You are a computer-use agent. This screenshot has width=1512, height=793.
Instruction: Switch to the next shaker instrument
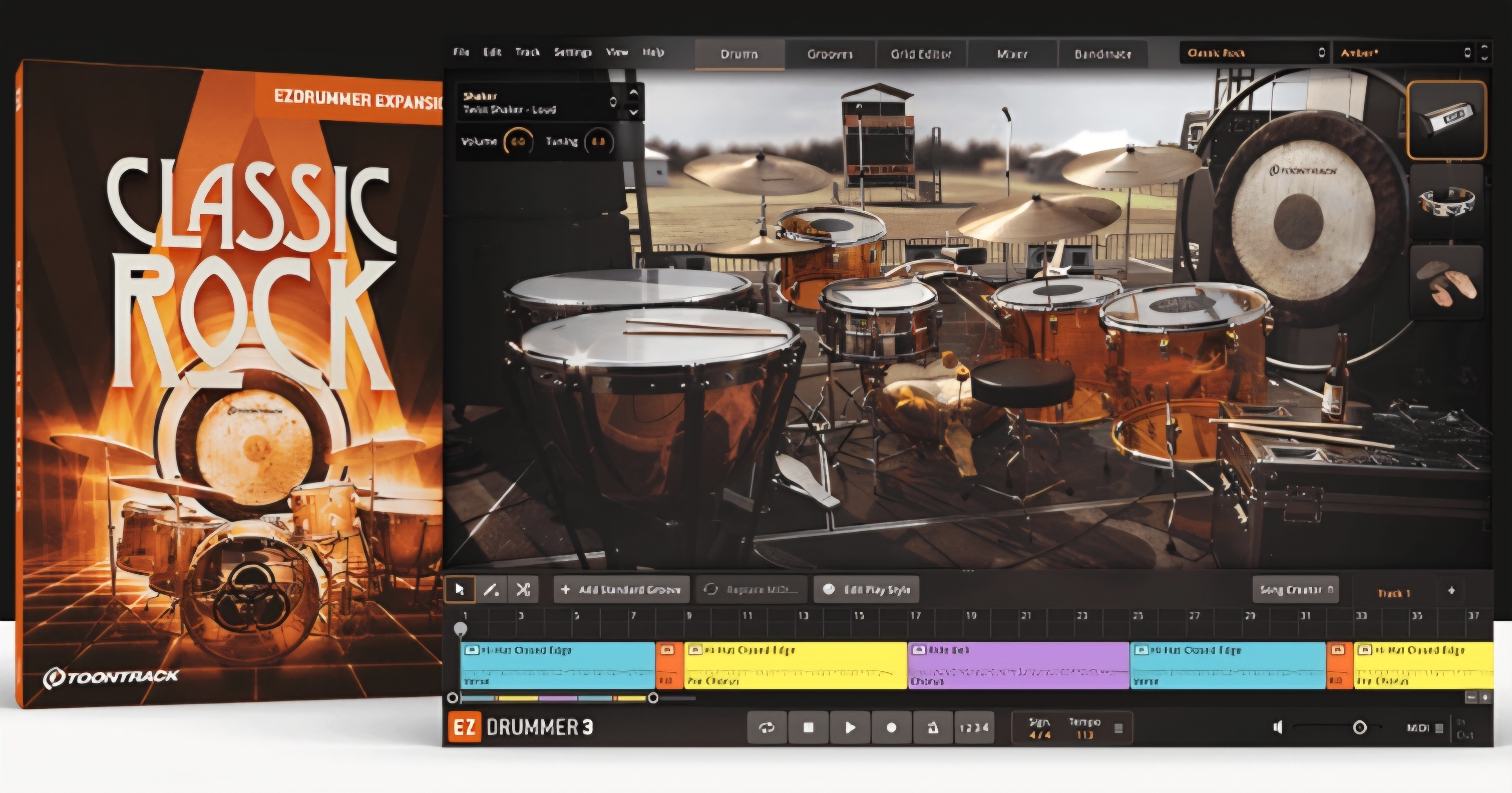point(633,112)
